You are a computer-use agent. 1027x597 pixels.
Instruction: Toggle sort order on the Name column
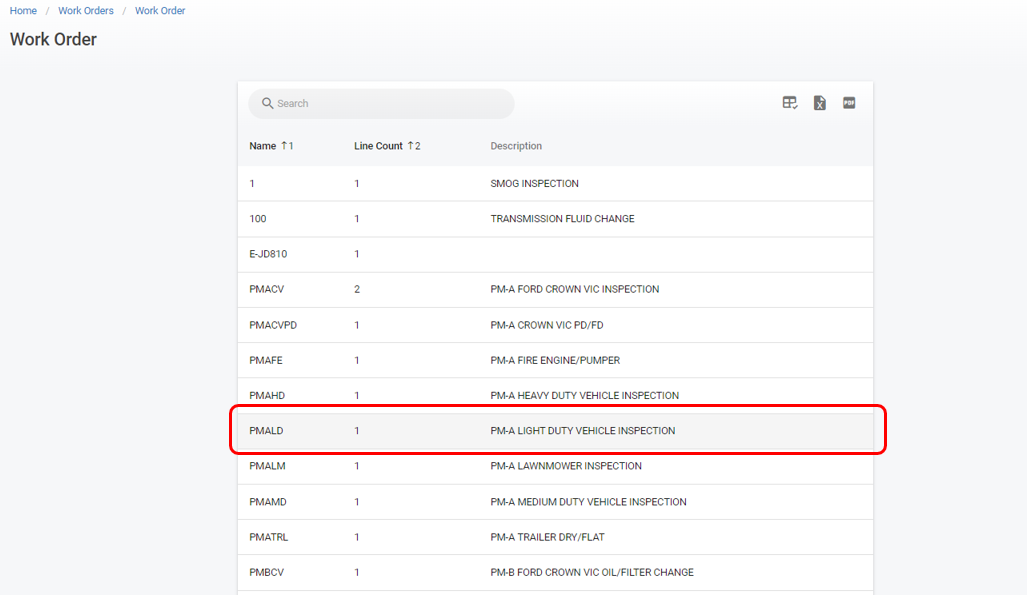[x=262, y=145]
